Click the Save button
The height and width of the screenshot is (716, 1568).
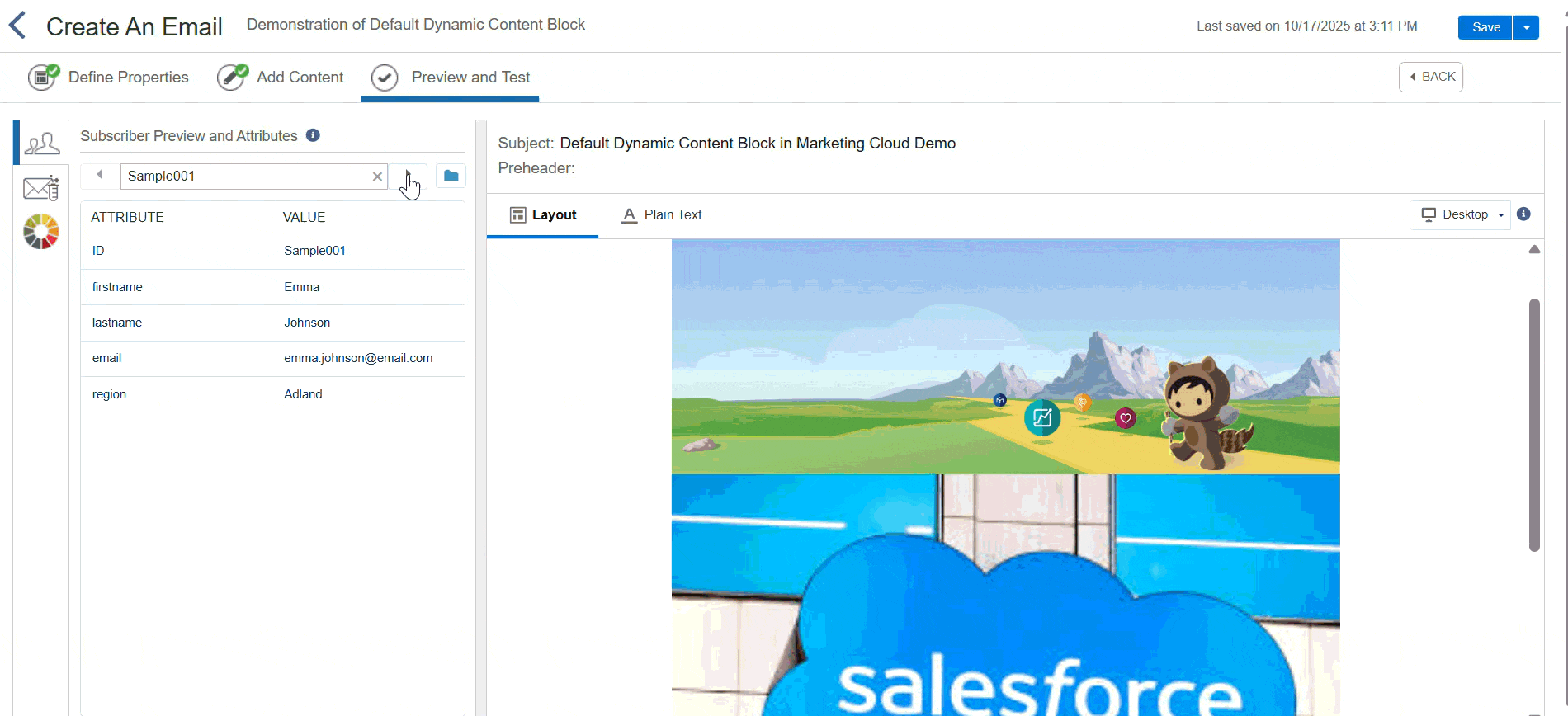click(1485, 27)
